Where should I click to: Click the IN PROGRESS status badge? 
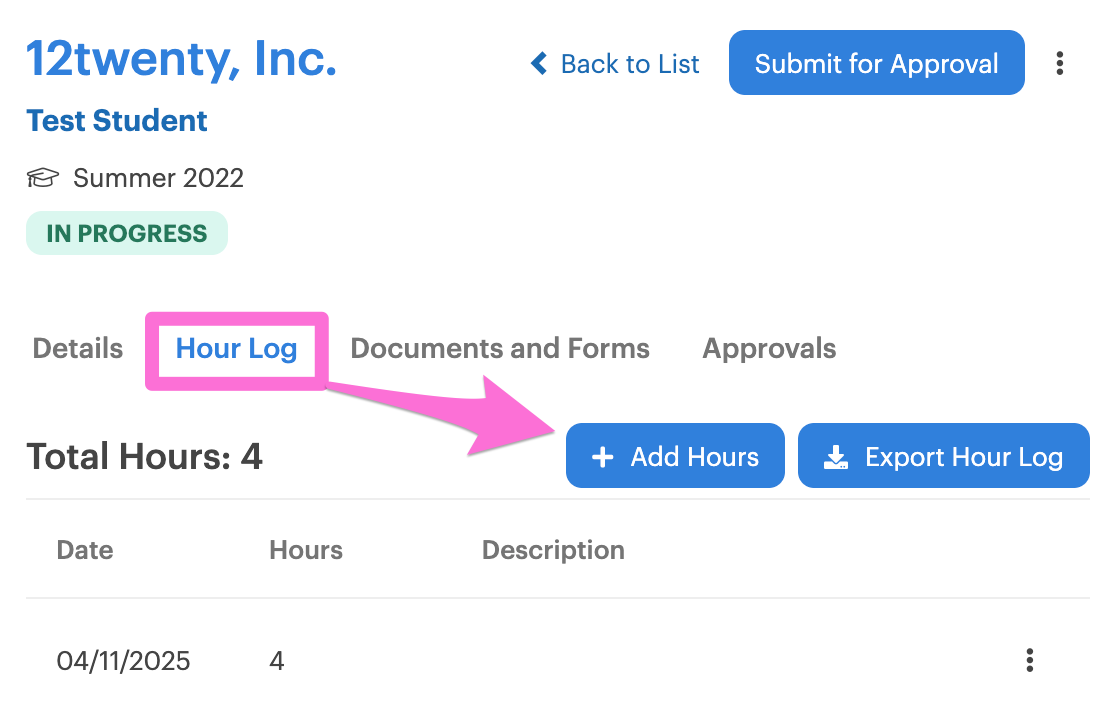point(127,233)
